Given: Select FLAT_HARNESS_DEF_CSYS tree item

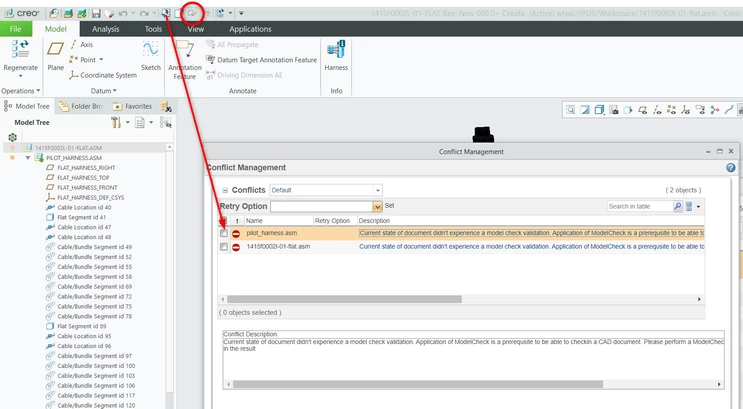Looking at the screenshot, I should [x=90, y=198].
